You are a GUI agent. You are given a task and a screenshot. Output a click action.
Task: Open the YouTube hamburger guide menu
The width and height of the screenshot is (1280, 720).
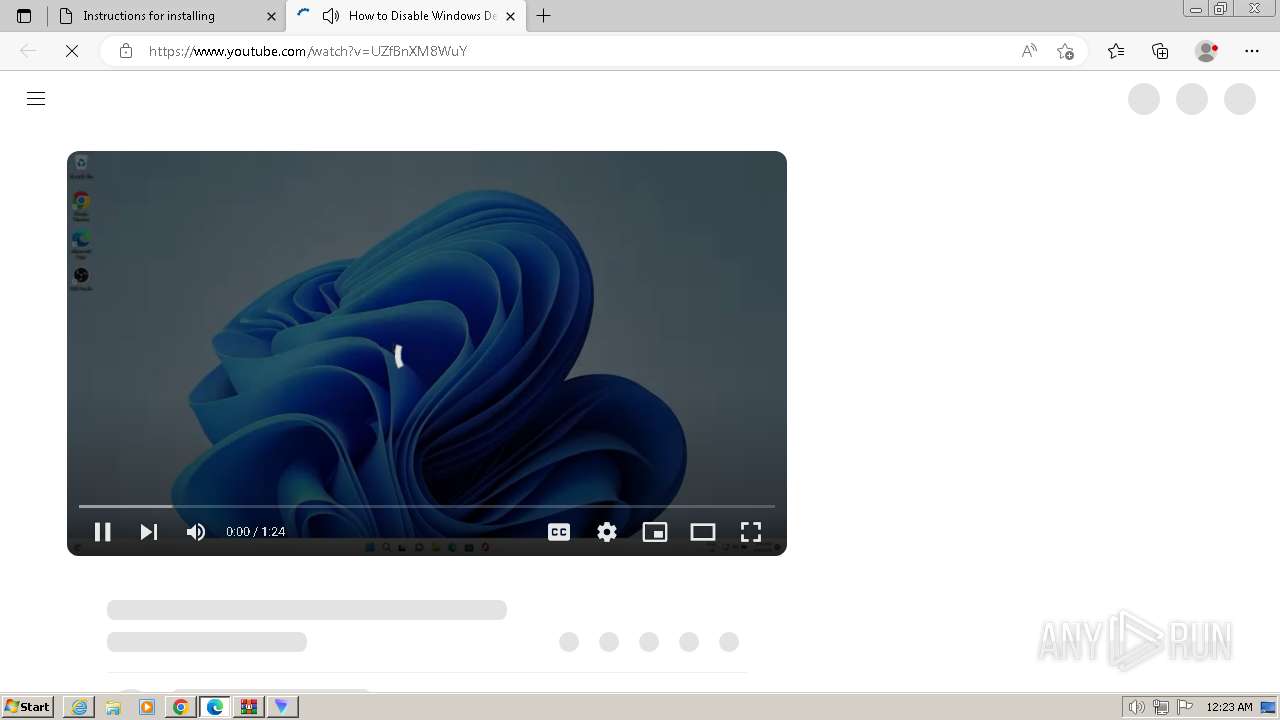(x=36, y=98)
